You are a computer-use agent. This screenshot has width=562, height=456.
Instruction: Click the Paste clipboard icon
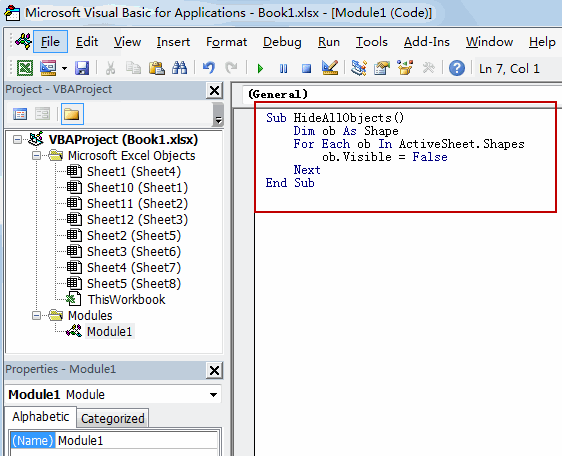pyautogui.click(x=157, y=68)
